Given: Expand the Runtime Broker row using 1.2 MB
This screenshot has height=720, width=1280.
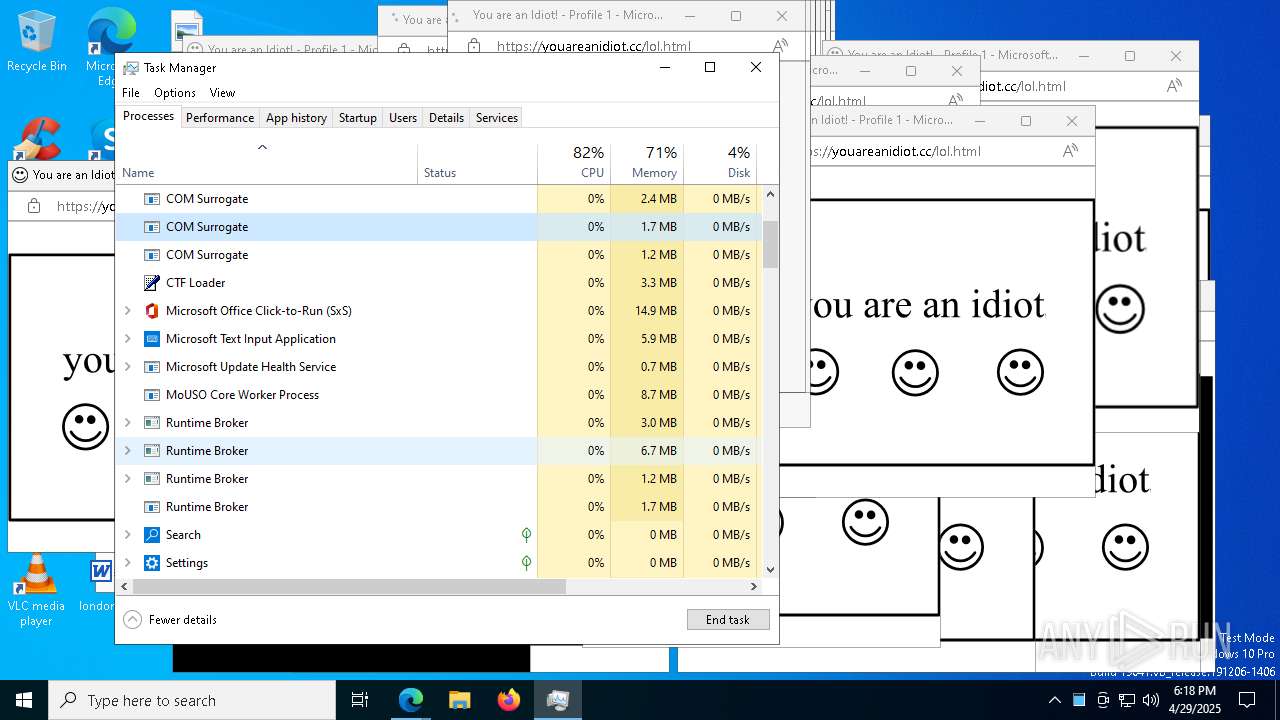Looking at the screenshot, I should click(127, 479).
